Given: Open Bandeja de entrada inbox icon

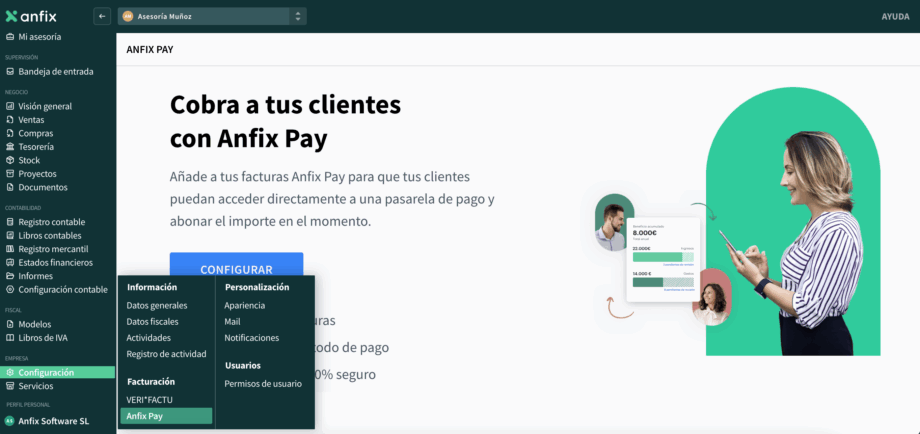Looking at the screenshot, I should [x=10, y=71].
